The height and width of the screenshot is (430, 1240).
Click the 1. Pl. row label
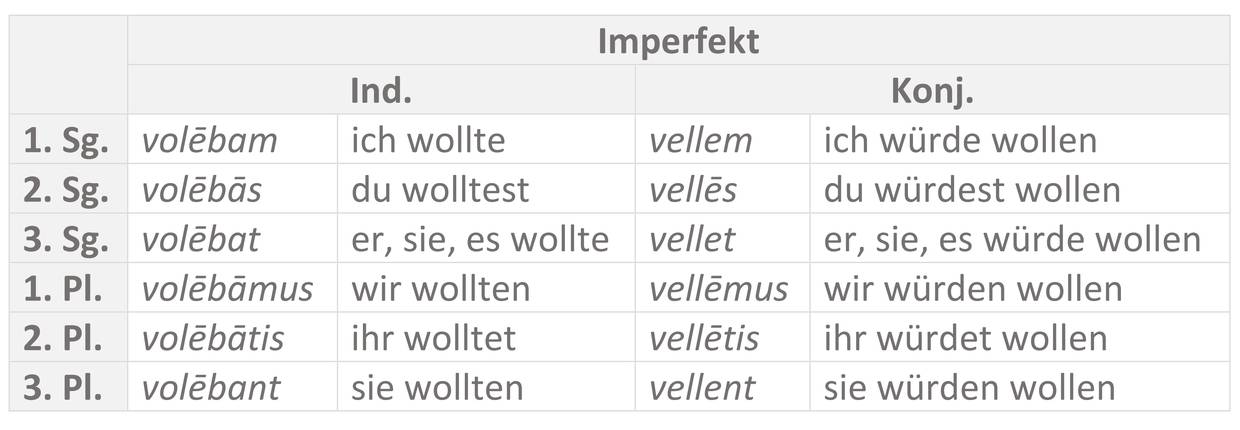(66, 289)
